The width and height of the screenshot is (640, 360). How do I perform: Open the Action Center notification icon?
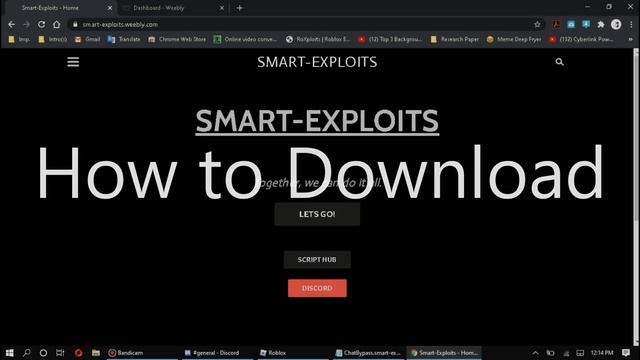point(626,353)
